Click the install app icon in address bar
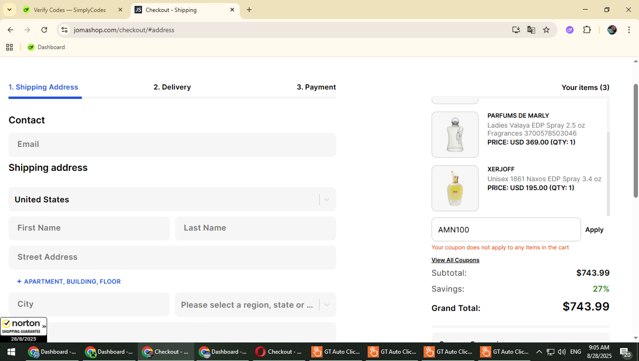 tap(516, 30)
